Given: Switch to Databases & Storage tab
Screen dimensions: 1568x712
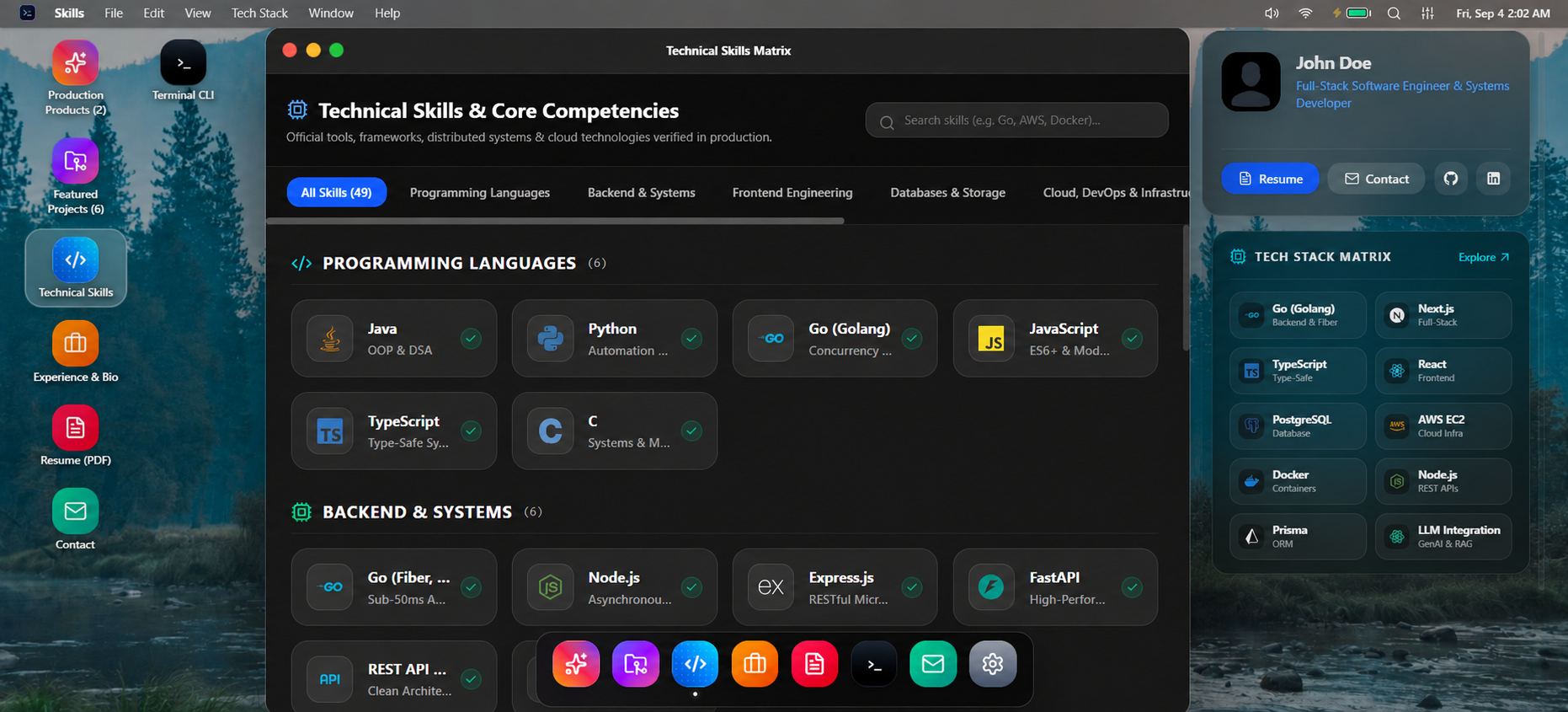Looking at the screenshot, I should point(948,192).
